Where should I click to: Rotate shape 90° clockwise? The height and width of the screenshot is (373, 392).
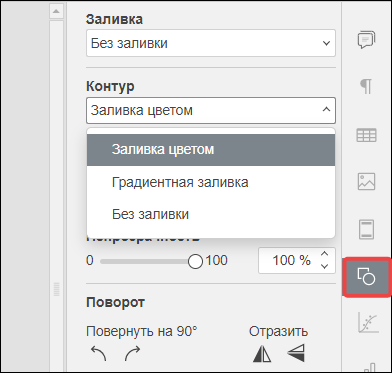click(132, 353)
